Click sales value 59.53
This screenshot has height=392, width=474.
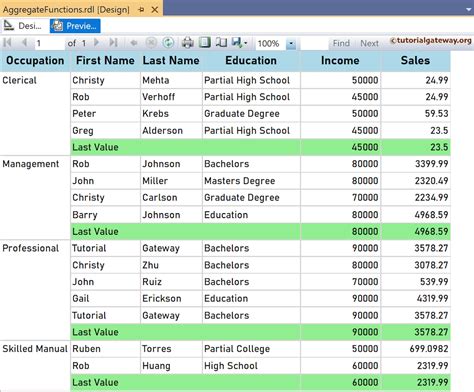416,114
